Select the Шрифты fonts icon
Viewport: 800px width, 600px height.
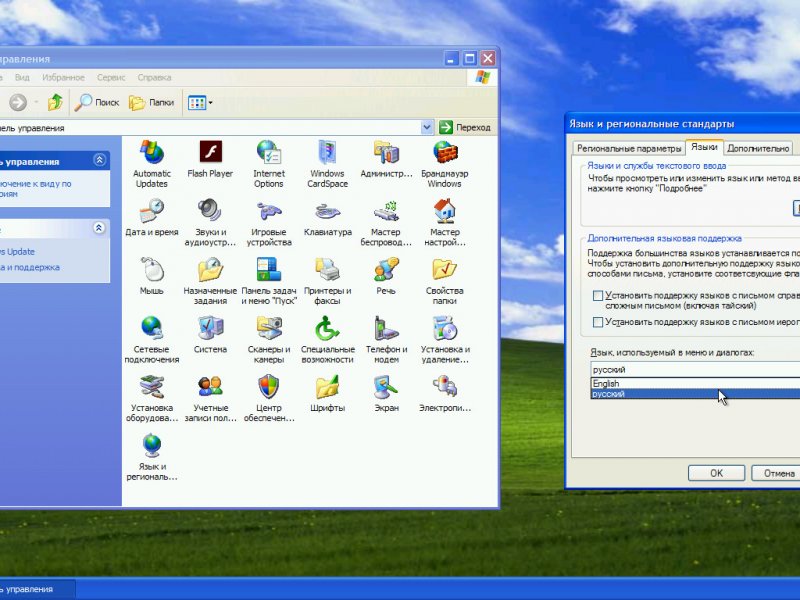328,393
